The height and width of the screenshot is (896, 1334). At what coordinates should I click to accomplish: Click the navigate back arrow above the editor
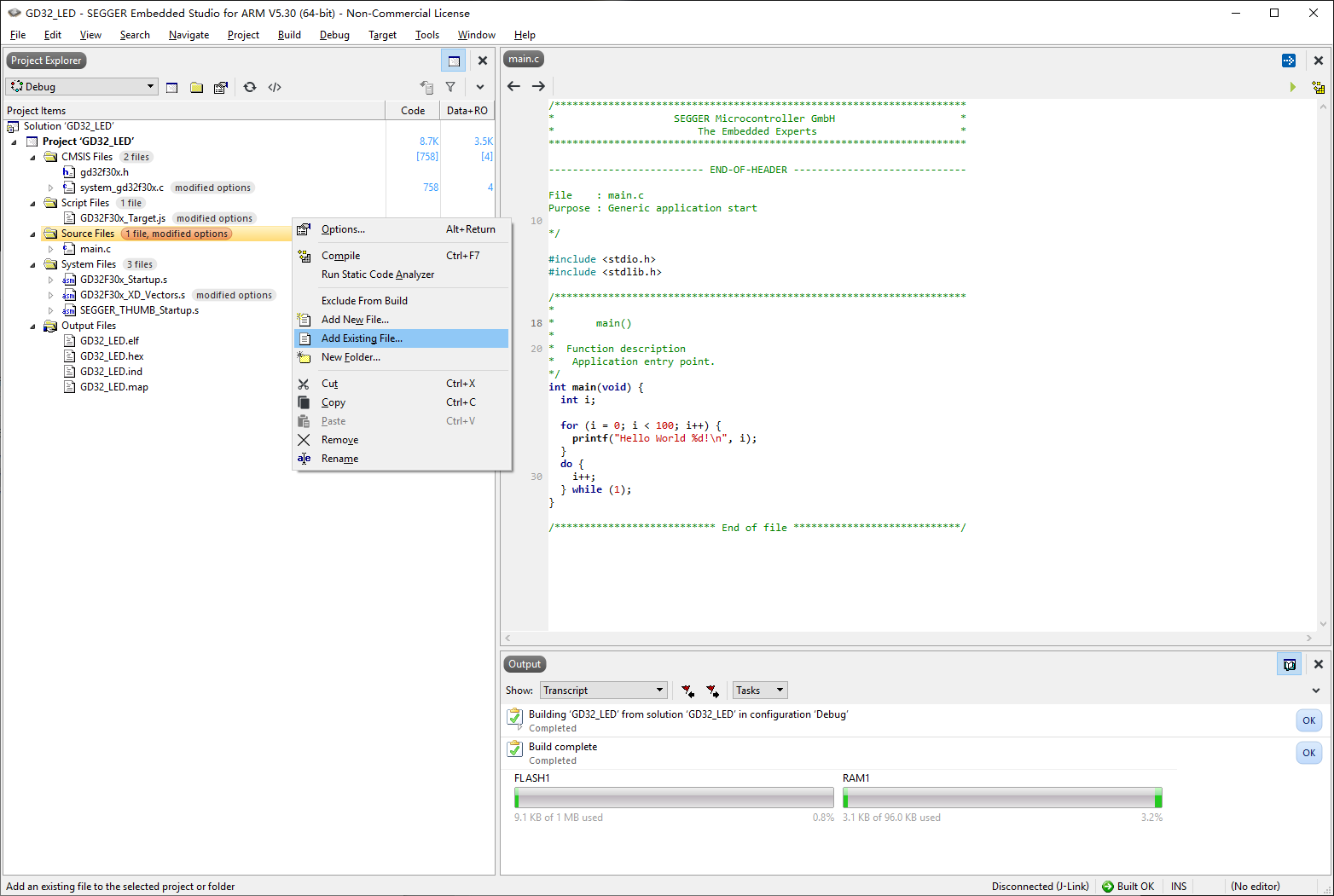513,86
